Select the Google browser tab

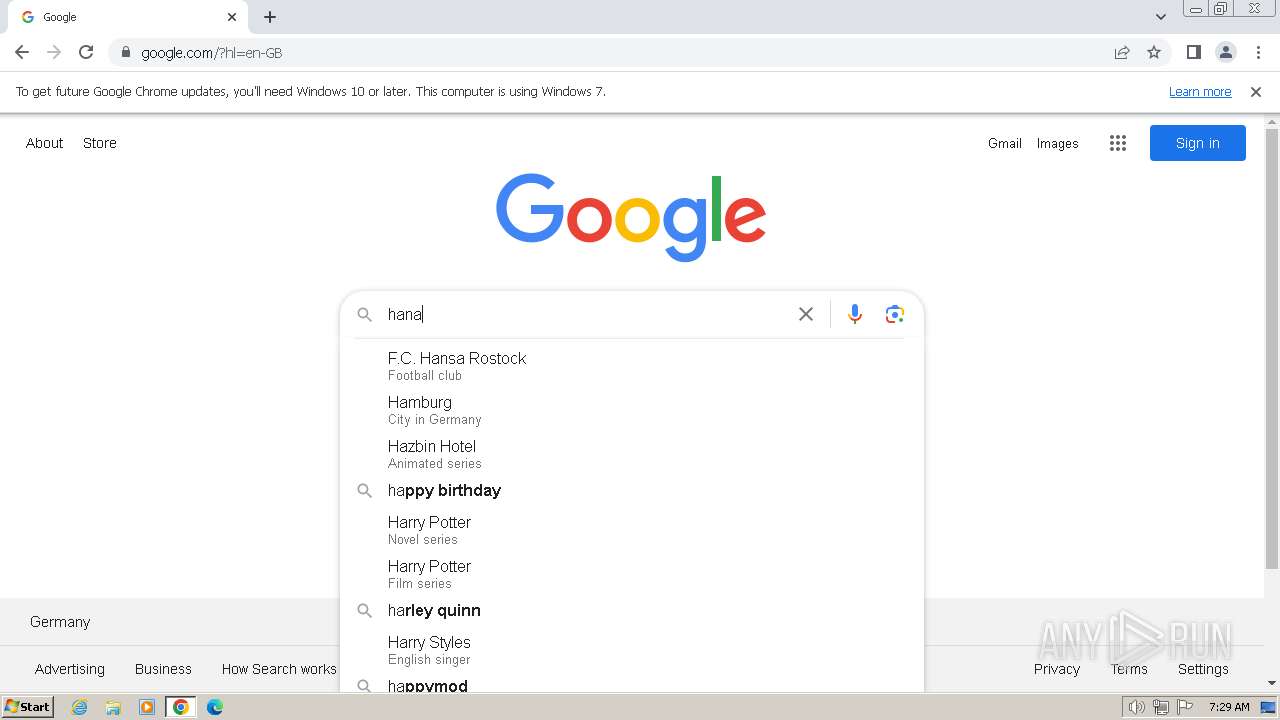tap(128, 17)
